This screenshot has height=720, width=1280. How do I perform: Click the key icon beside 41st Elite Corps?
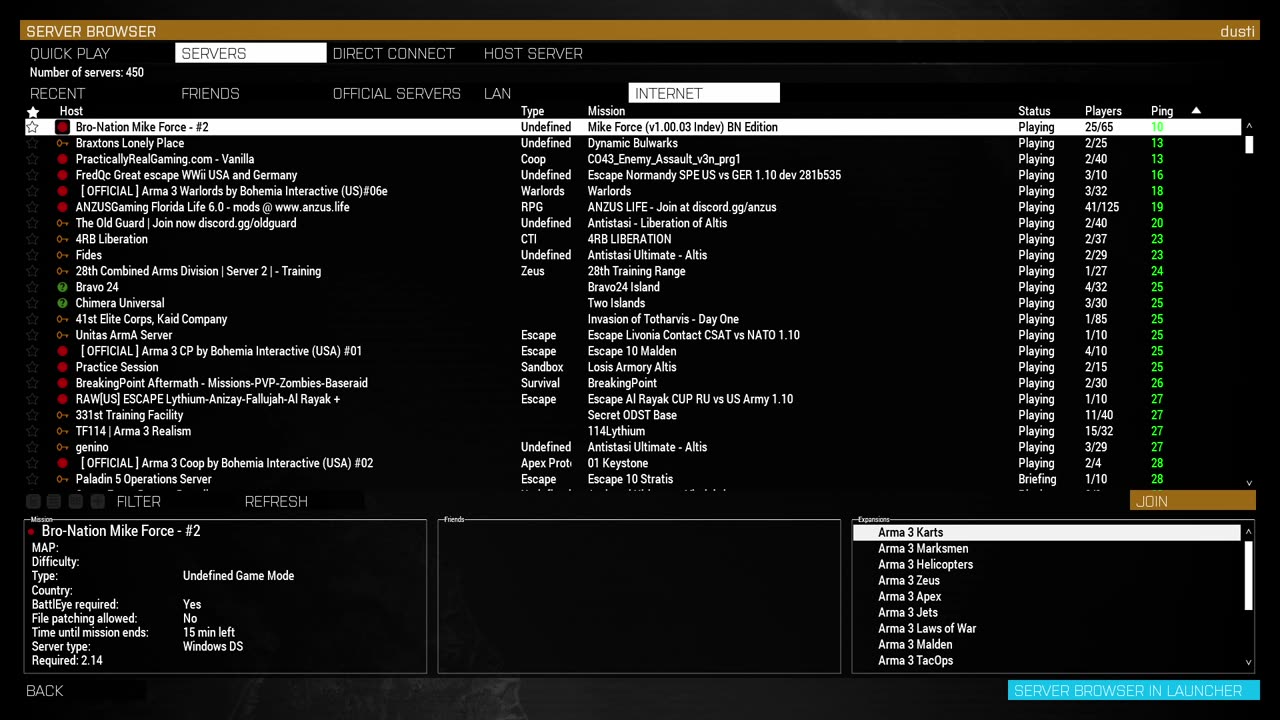tap(62, 319)
